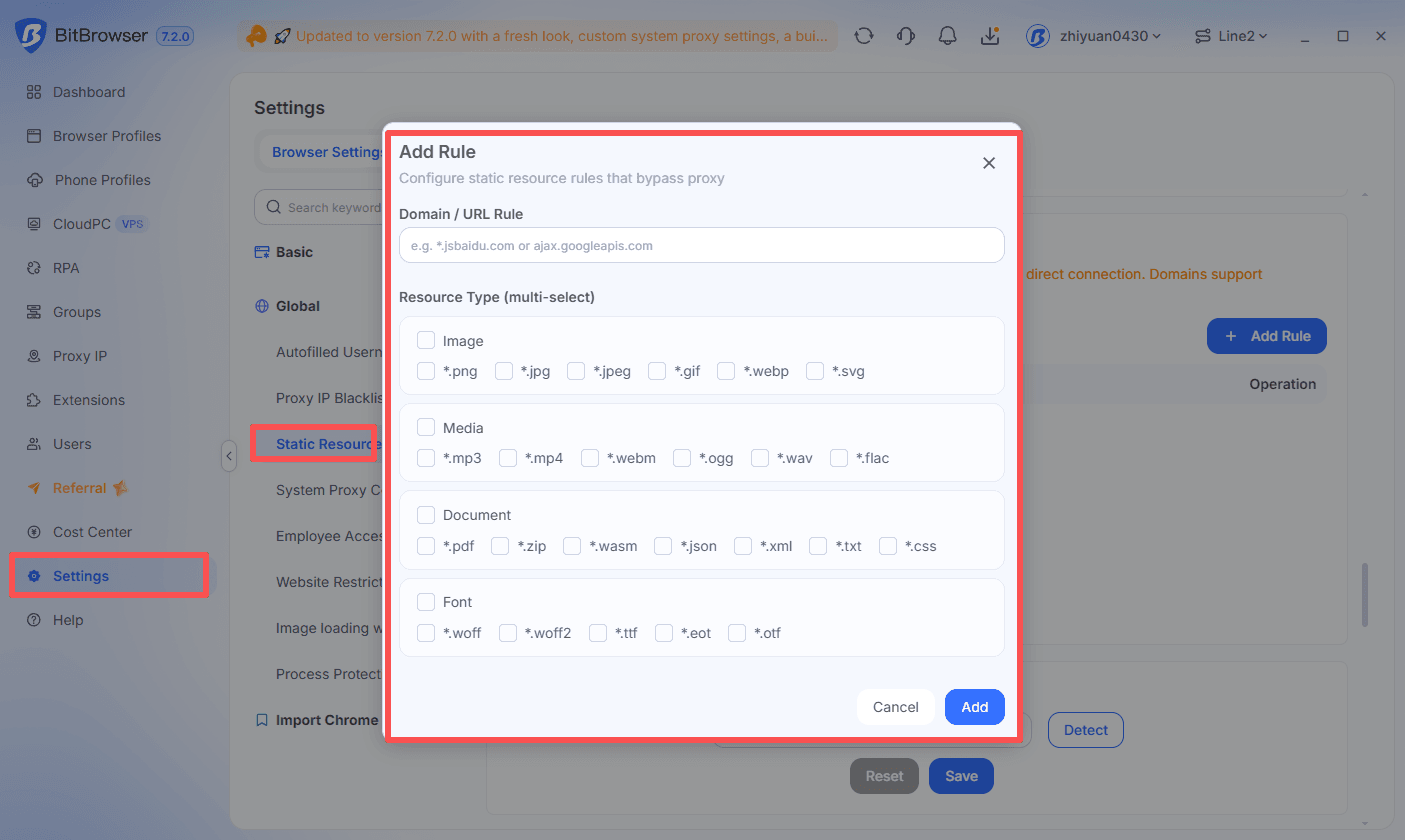This screenshot has height=840, width=1405.
Task: Click the blue Add button in dialog
Action: (975, 707)
